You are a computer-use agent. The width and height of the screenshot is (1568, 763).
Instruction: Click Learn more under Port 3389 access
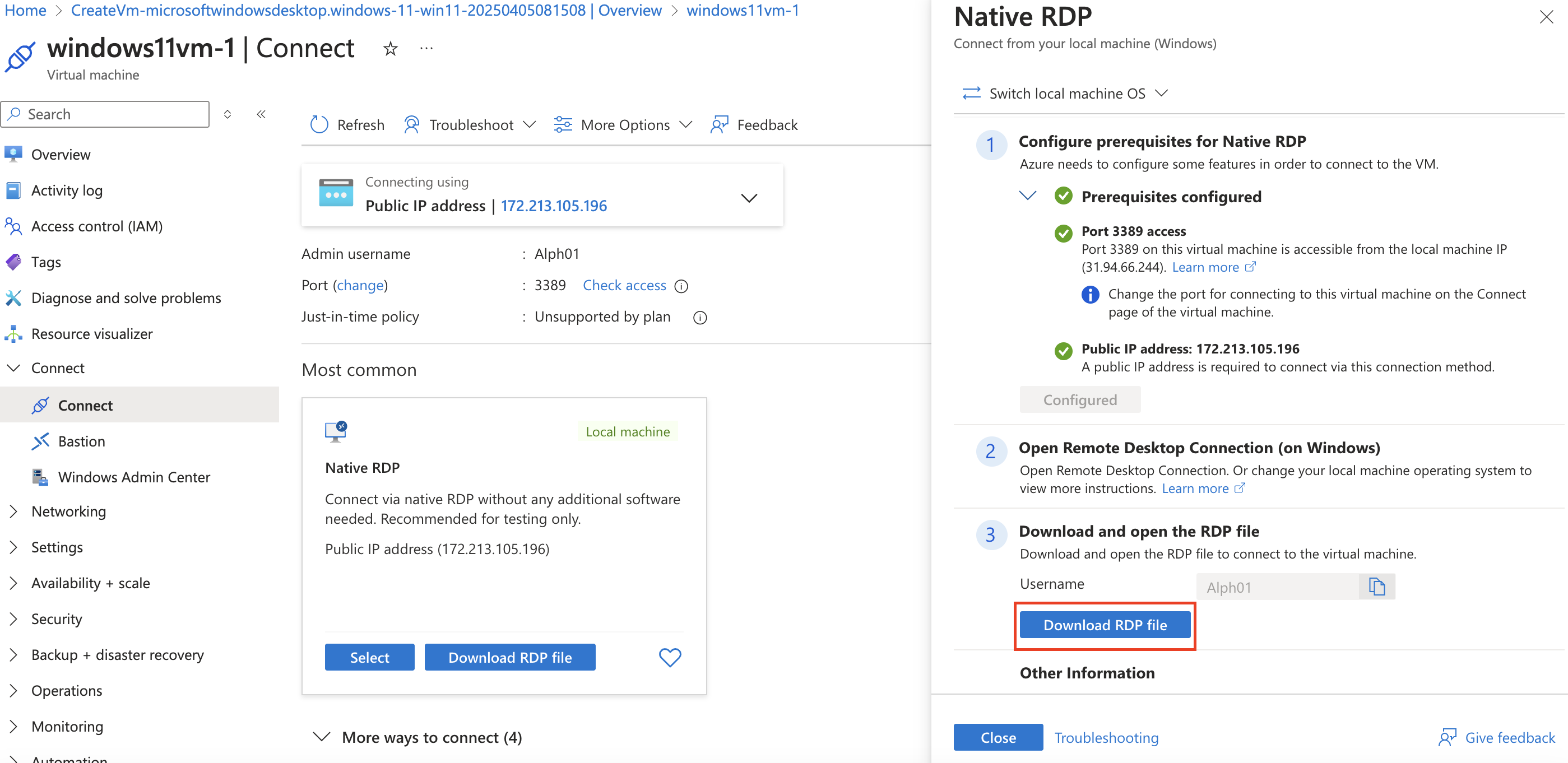pos(1213,267)
